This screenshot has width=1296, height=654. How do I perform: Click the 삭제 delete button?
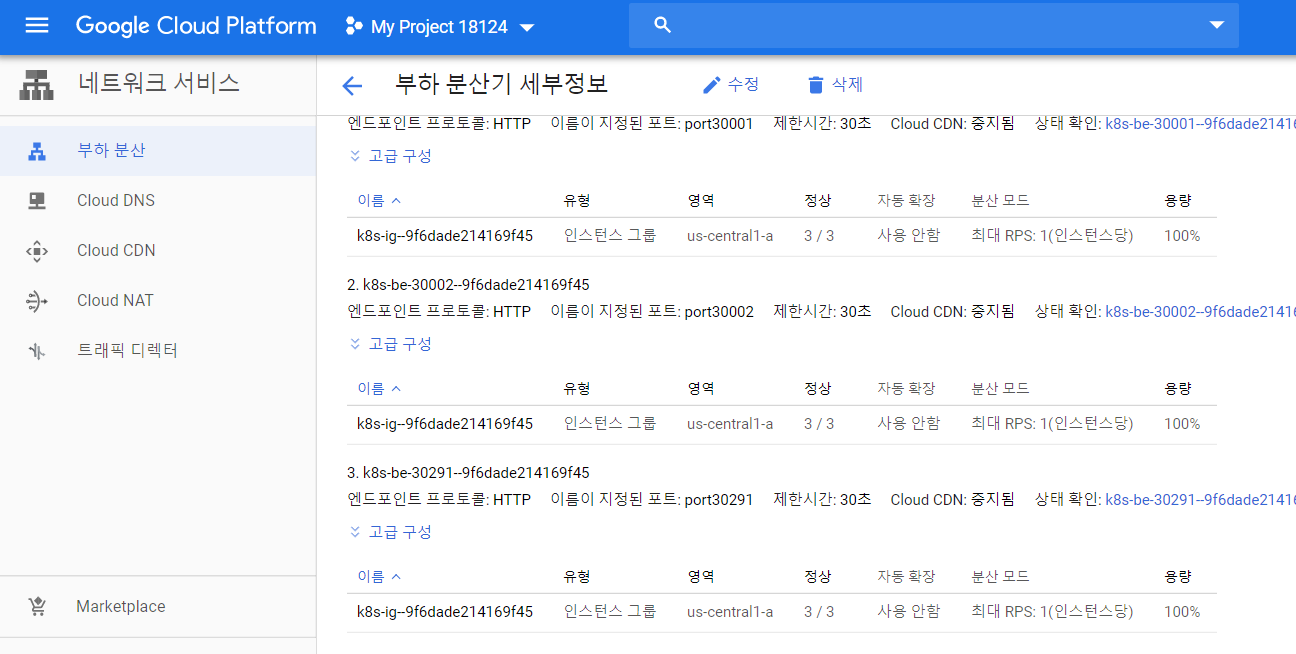[x=835, y=85]
